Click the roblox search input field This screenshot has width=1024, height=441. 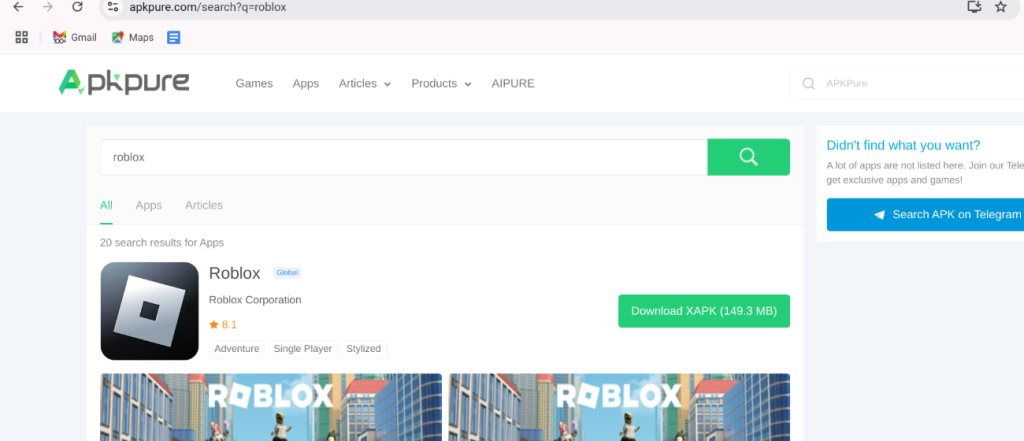[x=403, y=157]
